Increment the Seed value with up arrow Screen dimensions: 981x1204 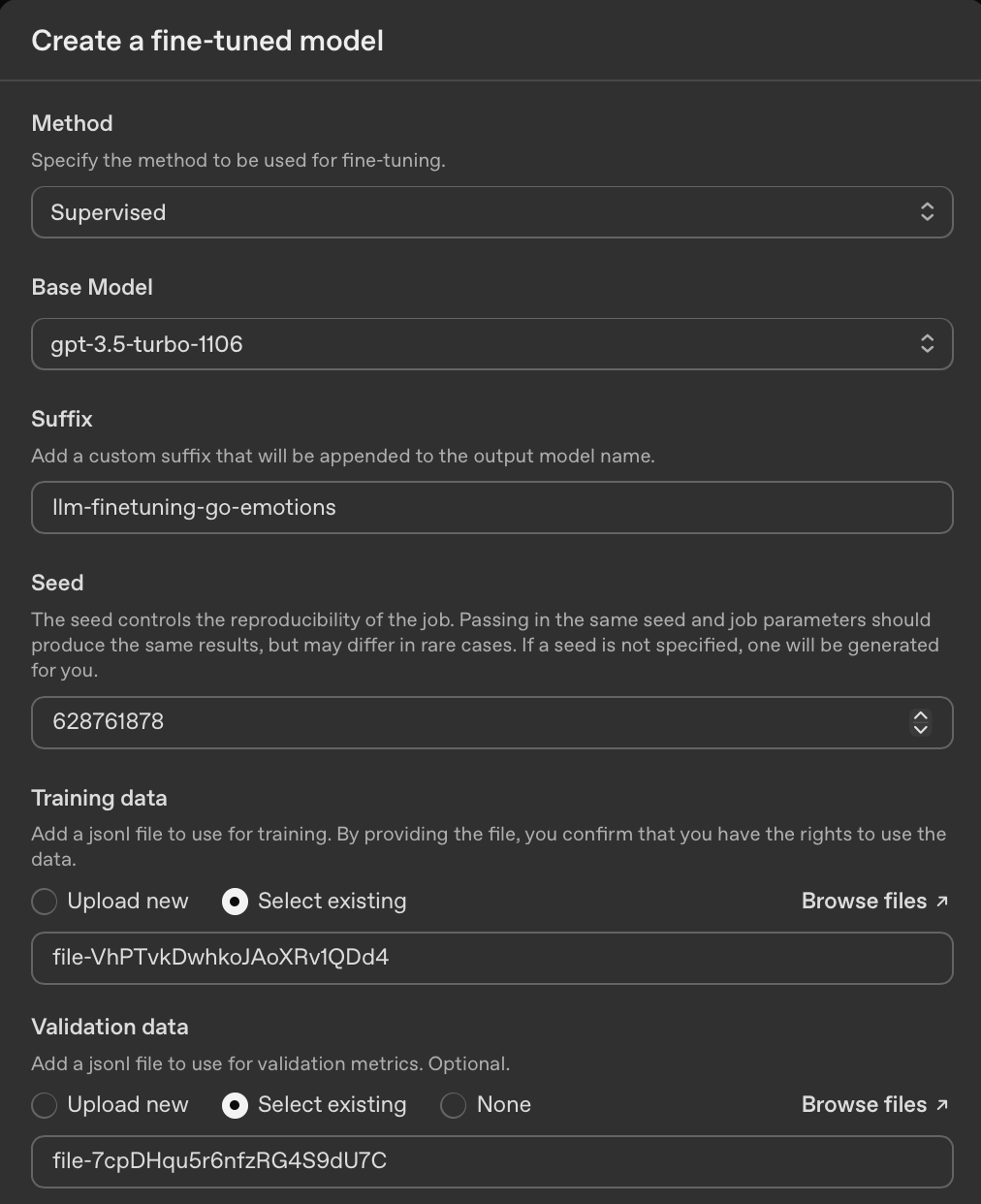point(921,715)
